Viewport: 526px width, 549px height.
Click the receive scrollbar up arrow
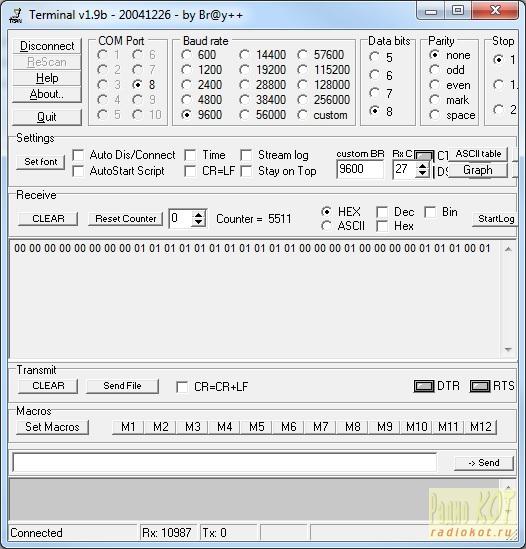coord(508,249)
